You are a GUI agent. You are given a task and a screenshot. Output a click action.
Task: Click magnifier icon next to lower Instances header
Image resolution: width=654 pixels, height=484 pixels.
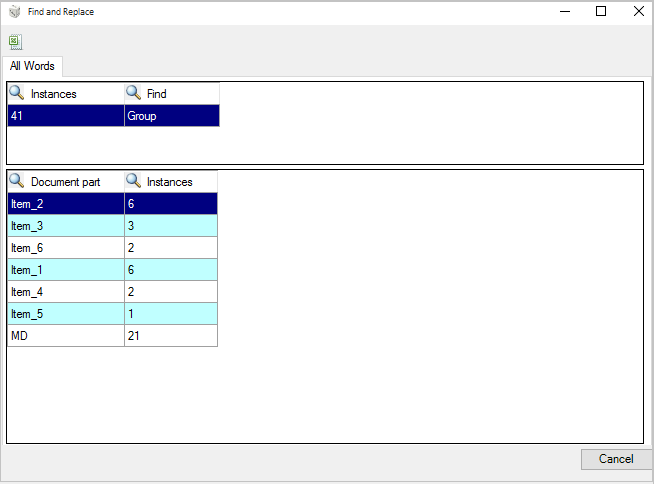133,181
